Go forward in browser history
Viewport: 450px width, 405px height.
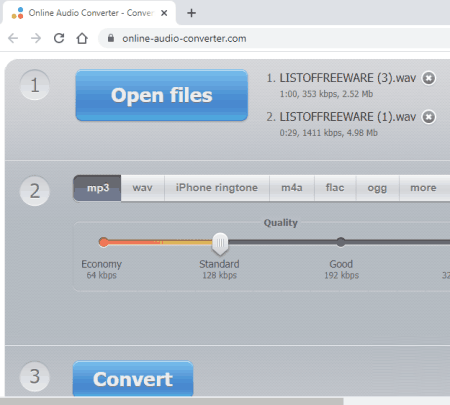(36, 38)
